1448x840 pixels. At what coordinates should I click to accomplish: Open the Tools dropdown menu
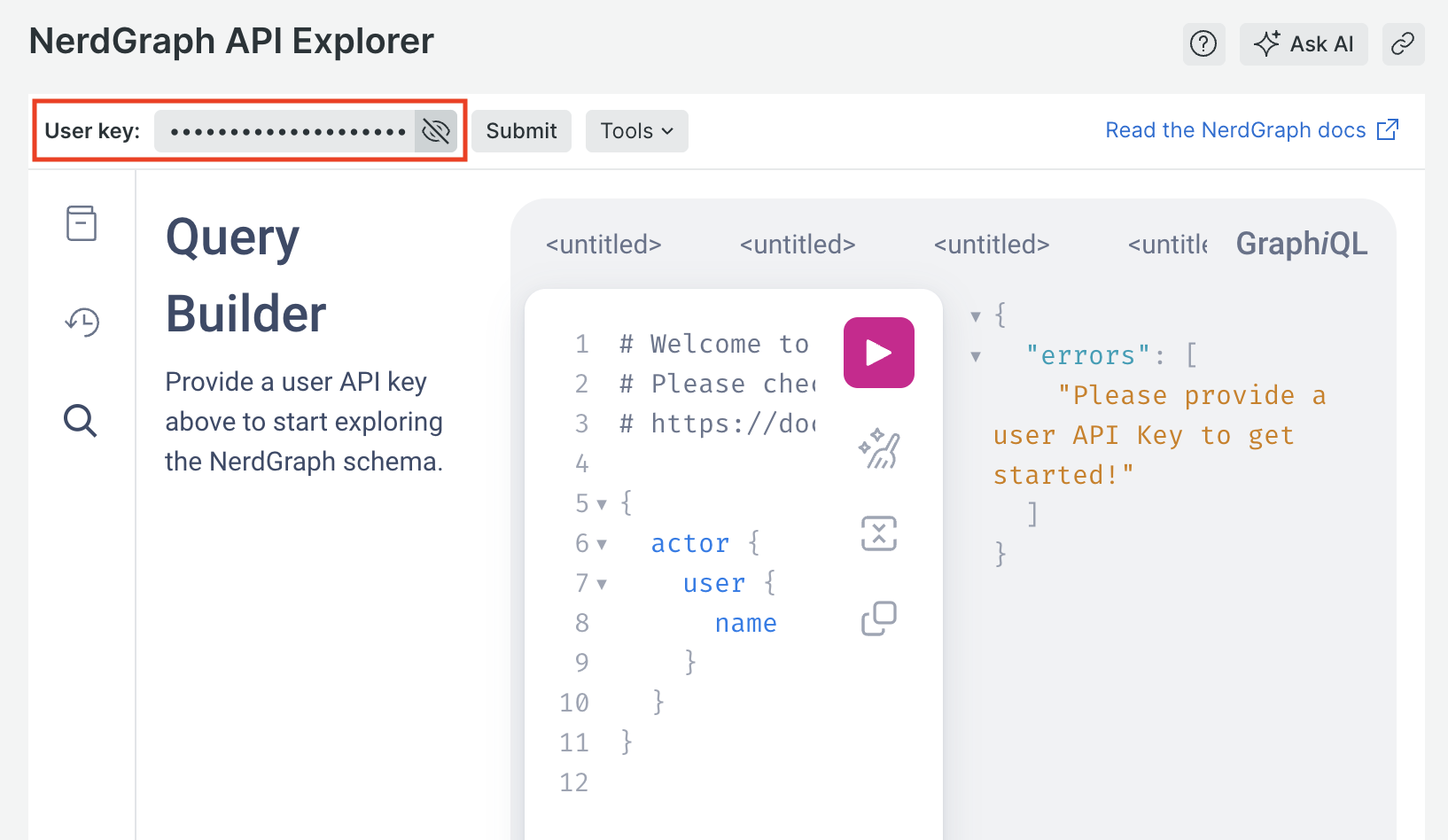click(636, 130)
